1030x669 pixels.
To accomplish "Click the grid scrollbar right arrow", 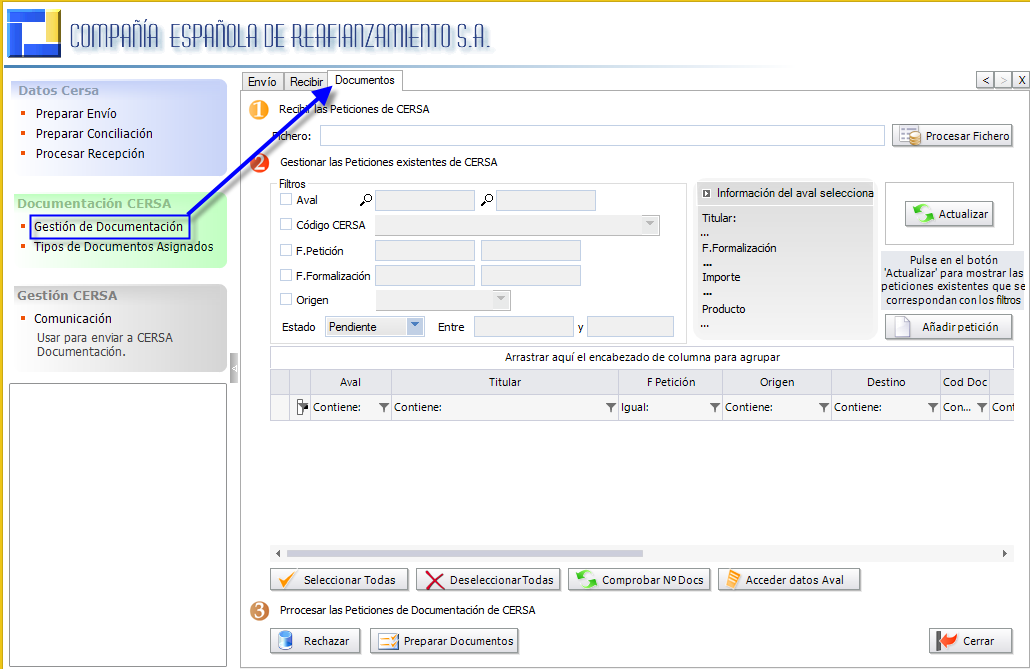I will click(1005, 553).
